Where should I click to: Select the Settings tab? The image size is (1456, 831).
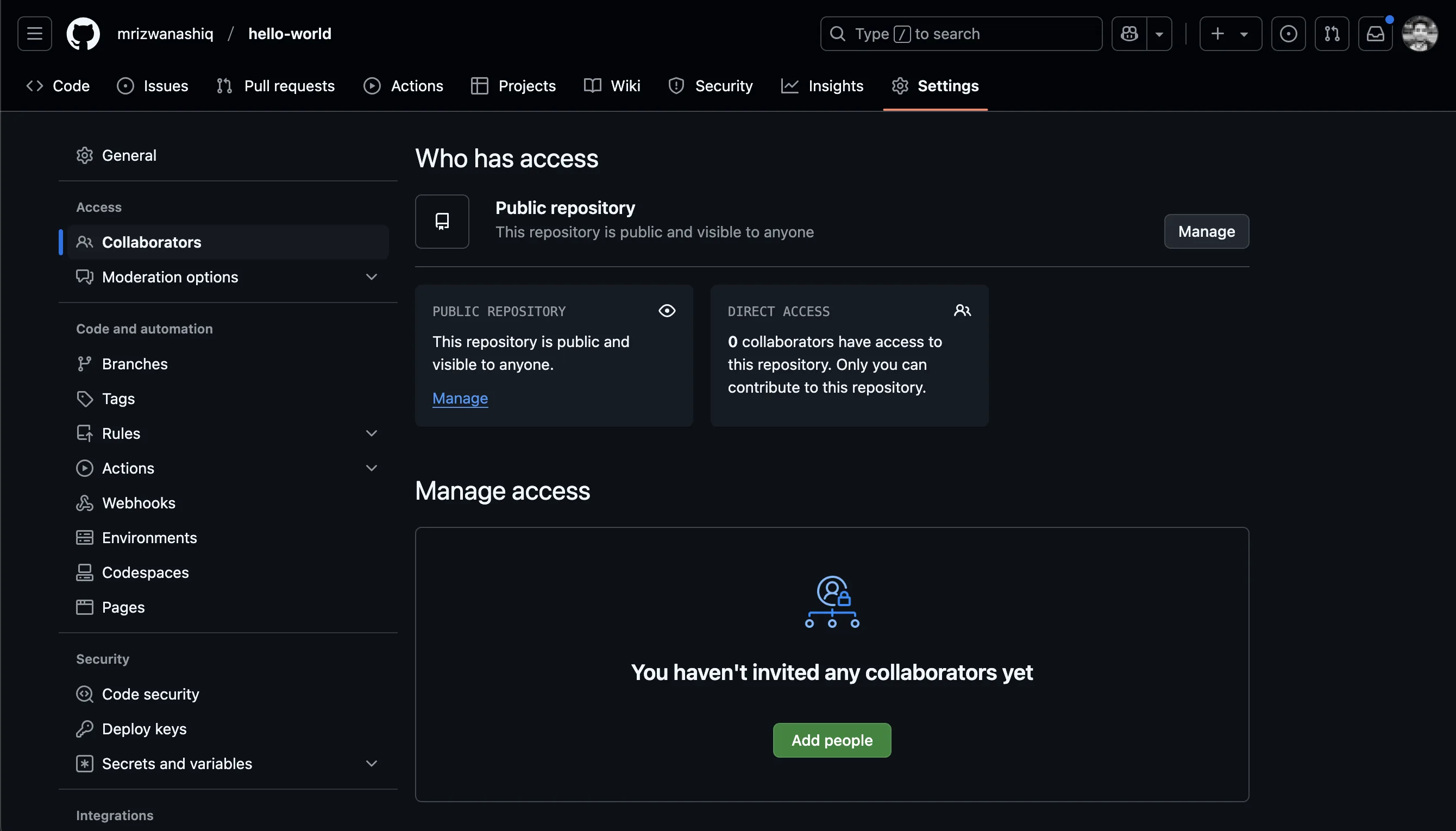[936, 86]
